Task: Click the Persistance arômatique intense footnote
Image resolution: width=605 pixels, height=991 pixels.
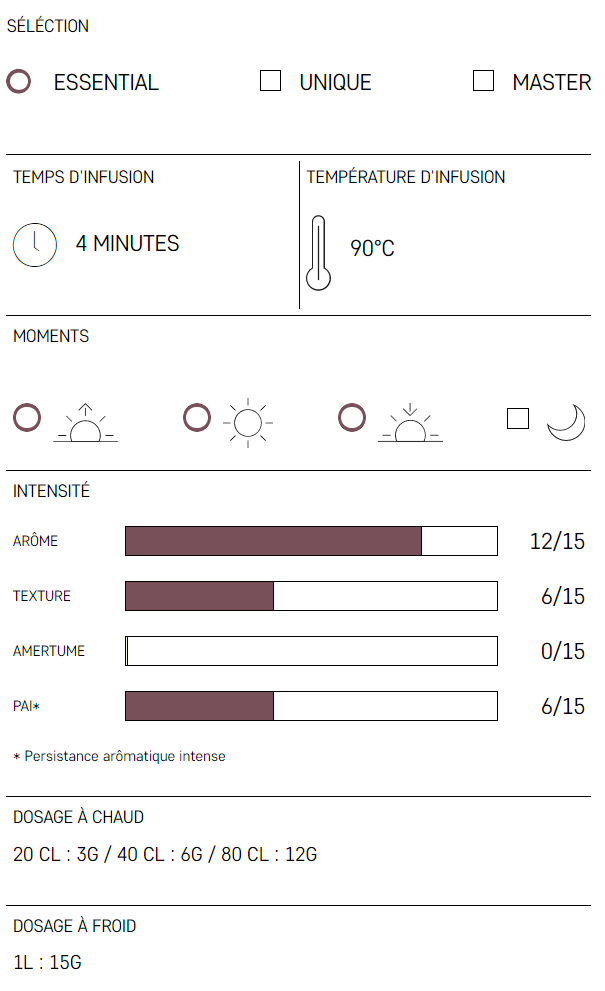Action: click(x=119, y=756)
